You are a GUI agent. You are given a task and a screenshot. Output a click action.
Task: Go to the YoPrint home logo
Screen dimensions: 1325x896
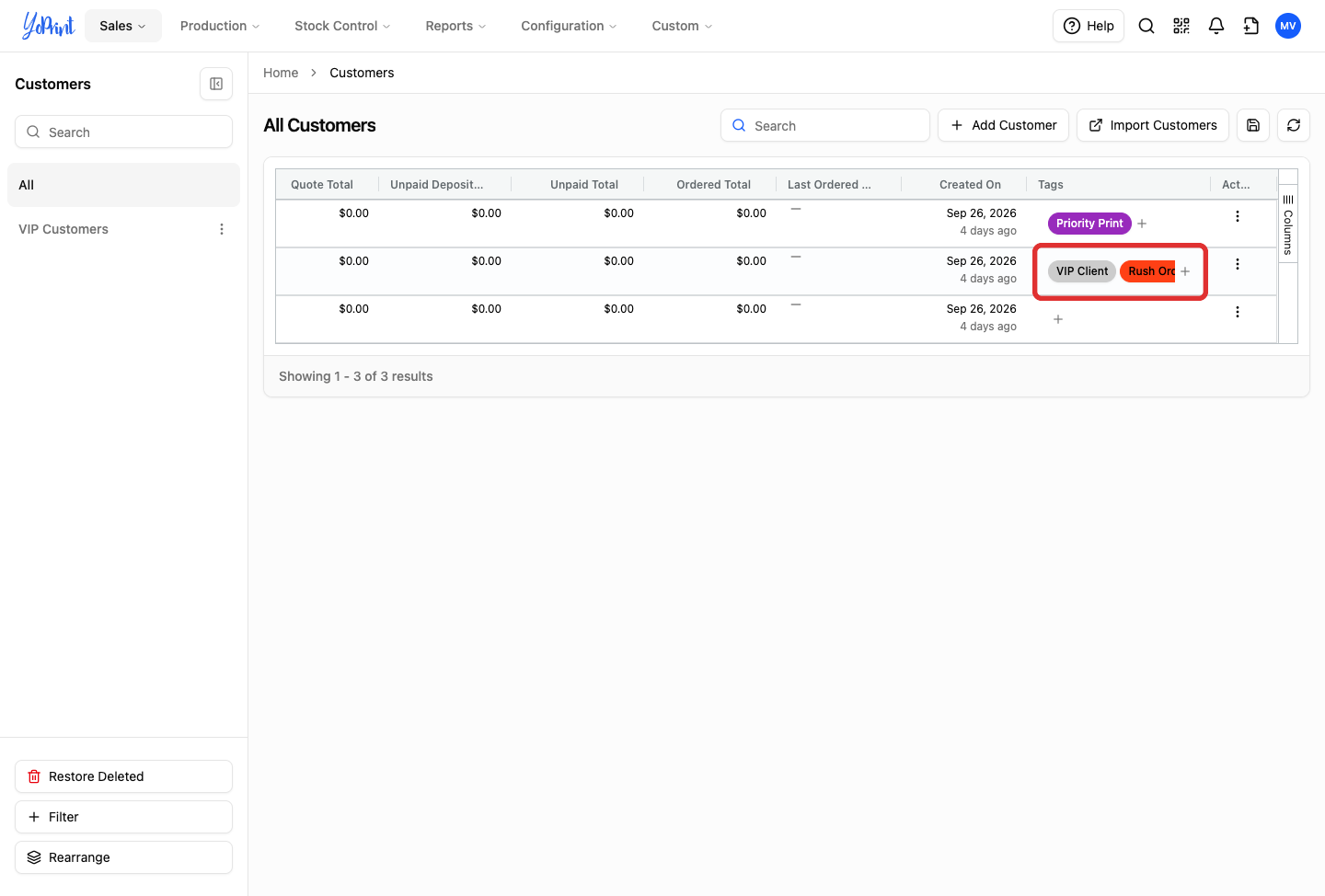(x=48, y=26)
